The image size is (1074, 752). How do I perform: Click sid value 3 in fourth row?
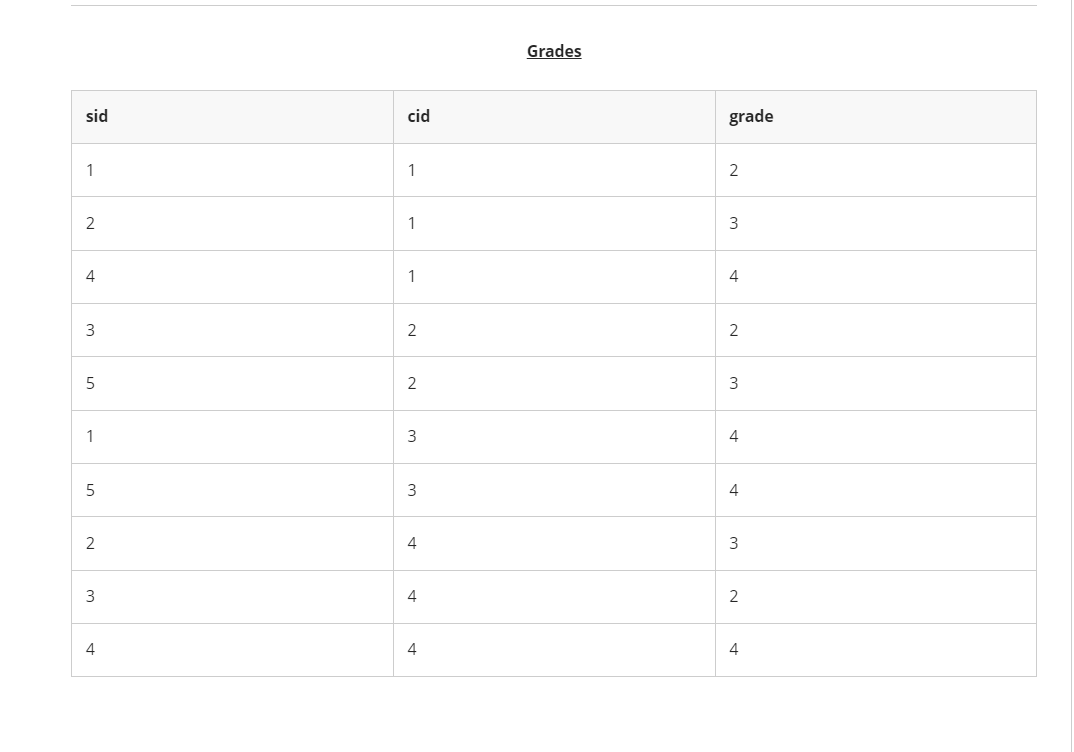click(x=90, y=330)
